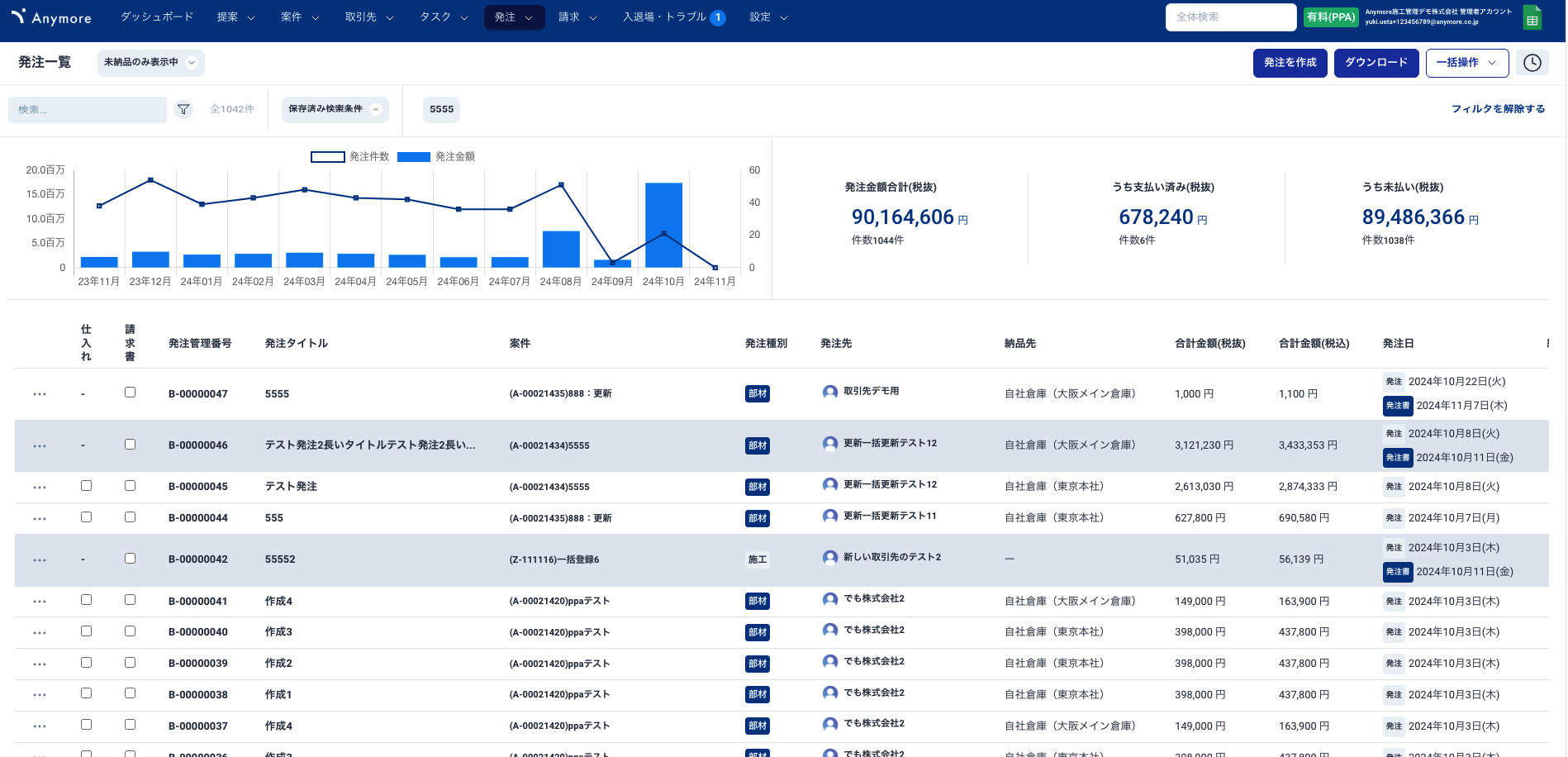Open the 一括操作 dropdown
Image resolution: width=1568 pixels, height=757 pixels.
click(1467, 63)
